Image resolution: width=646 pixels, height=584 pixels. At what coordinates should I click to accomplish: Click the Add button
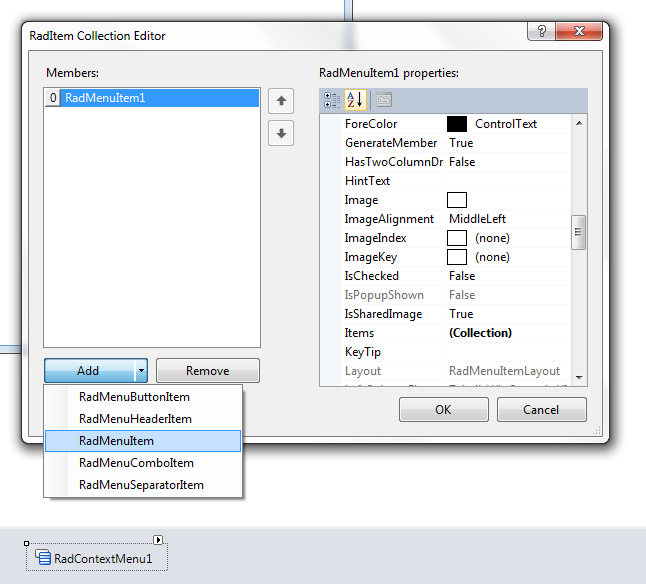[90, 370]
